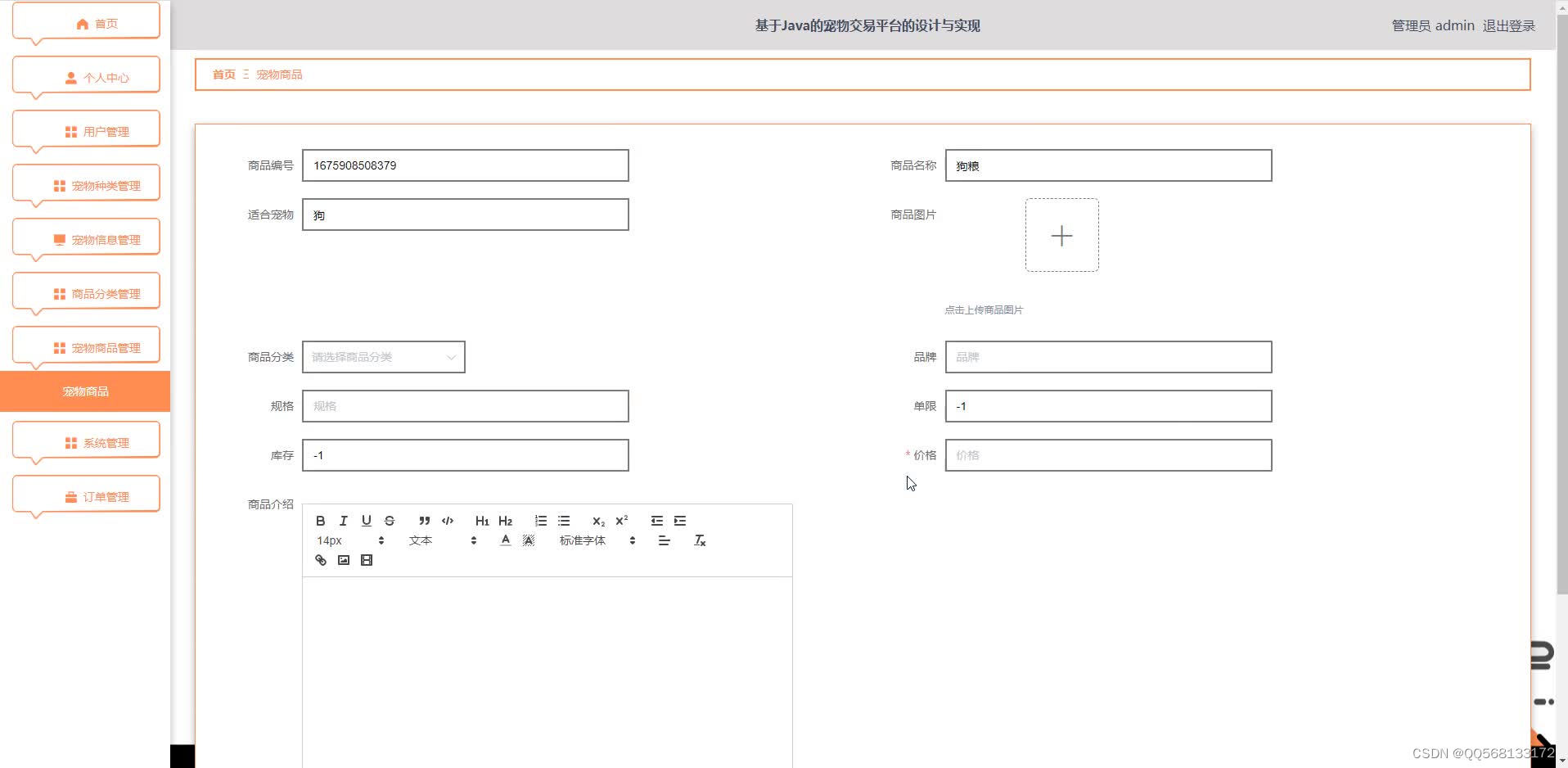Insert a video into the description
The height and width of the screenshot is (768, 1568).
click(367, 560)
